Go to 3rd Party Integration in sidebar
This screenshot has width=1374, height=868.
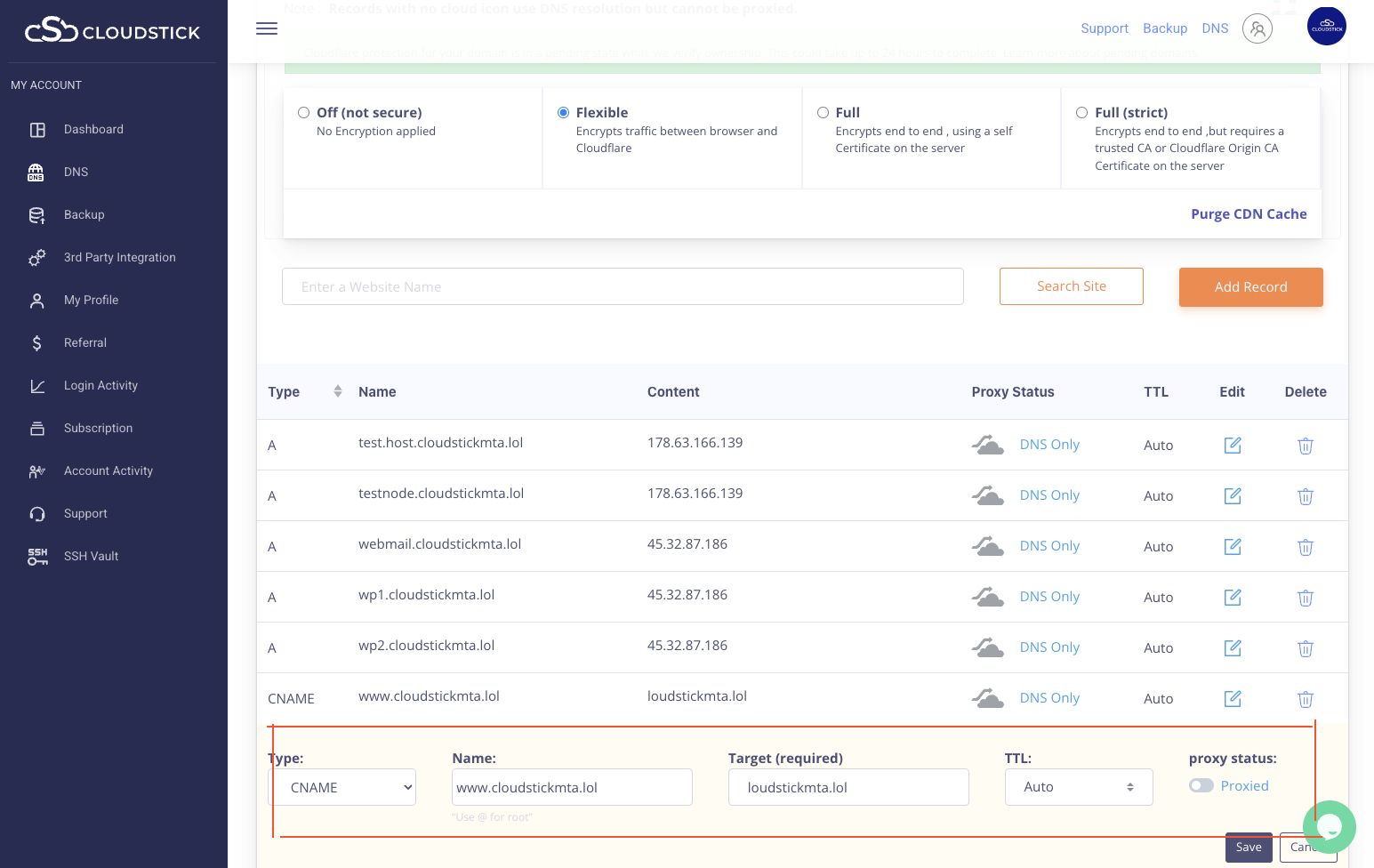[119, 257]
